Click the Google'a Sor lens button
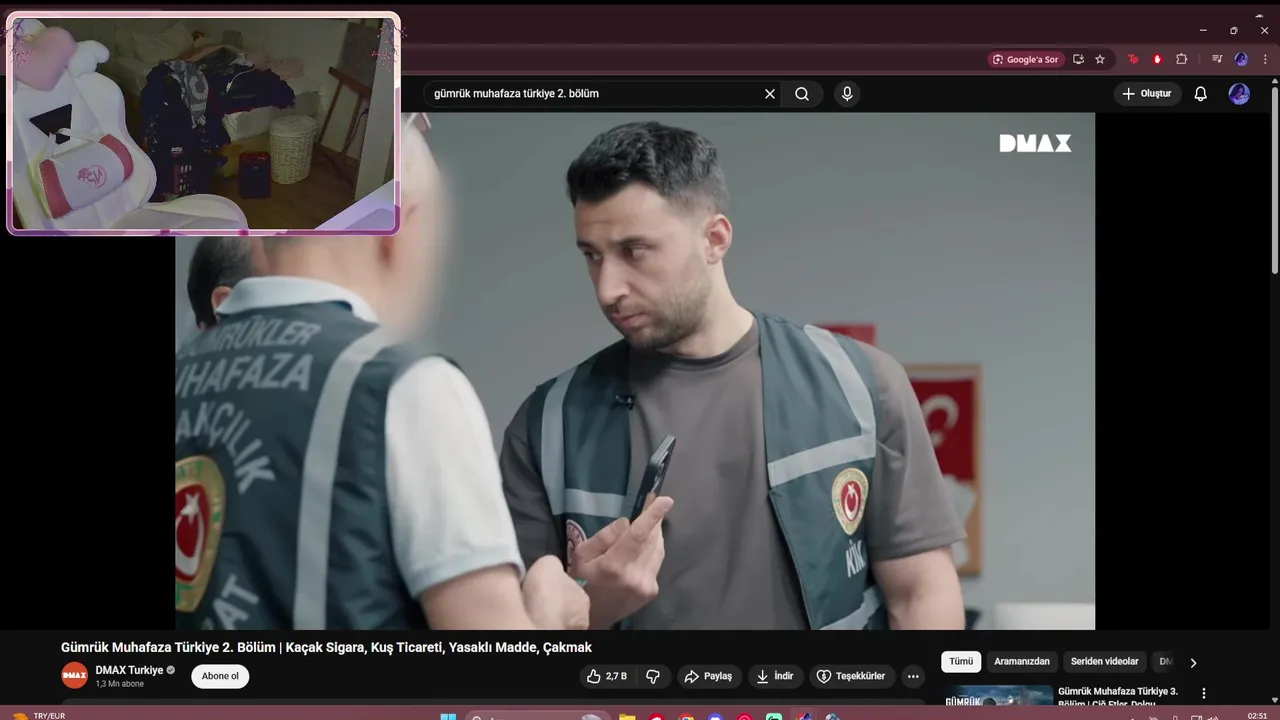The height and width of the screenshot is (720, 1280). [x=1025, y=60]
